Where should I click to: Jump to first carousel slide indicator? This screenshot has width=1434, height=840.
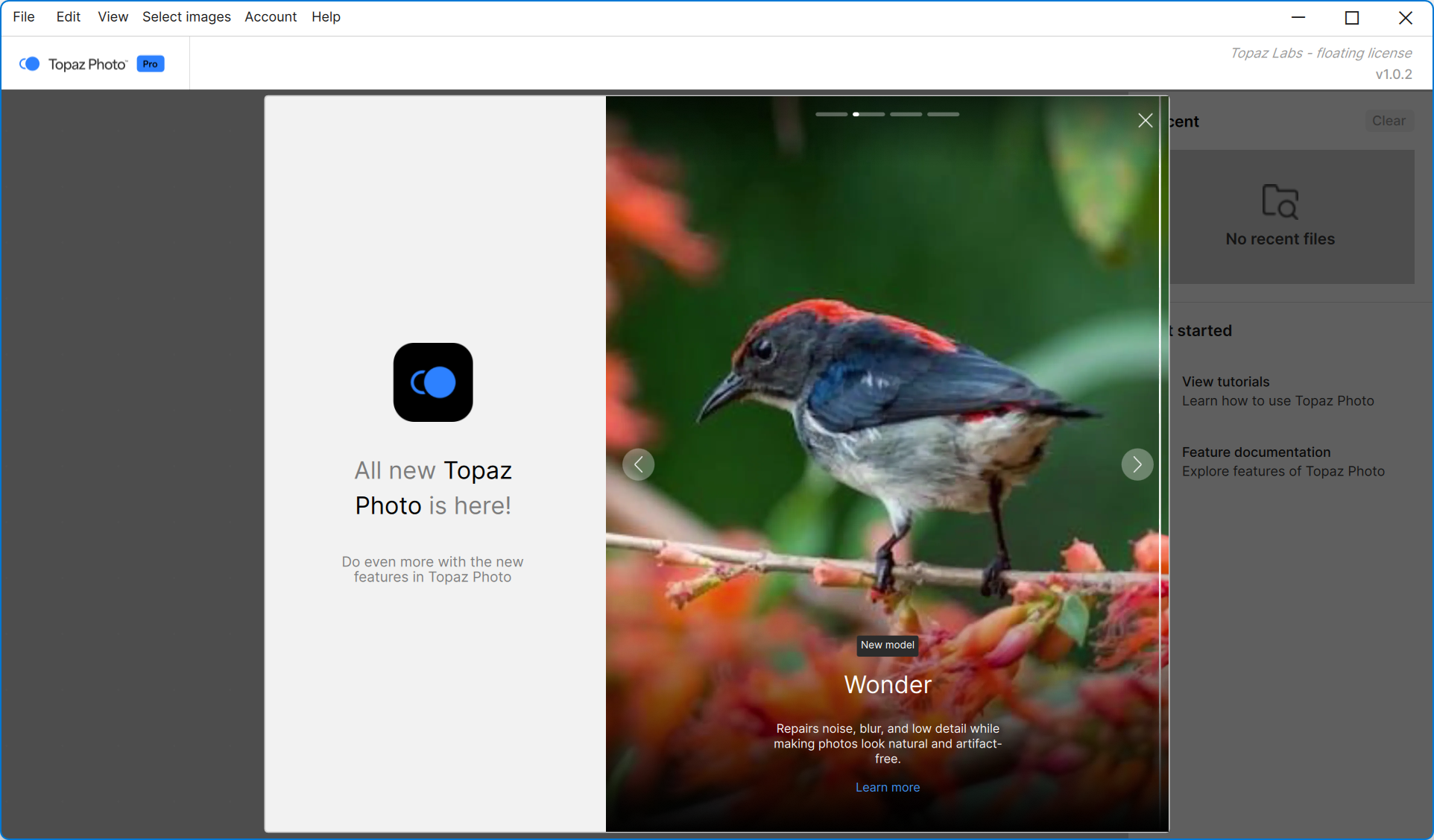click(x=831, y=114)
